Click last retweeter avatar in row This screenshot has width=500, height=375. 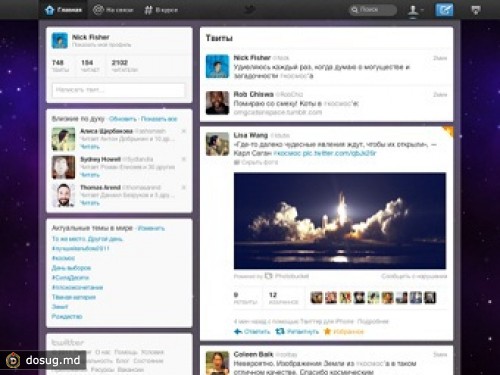(x=430, y=297)
